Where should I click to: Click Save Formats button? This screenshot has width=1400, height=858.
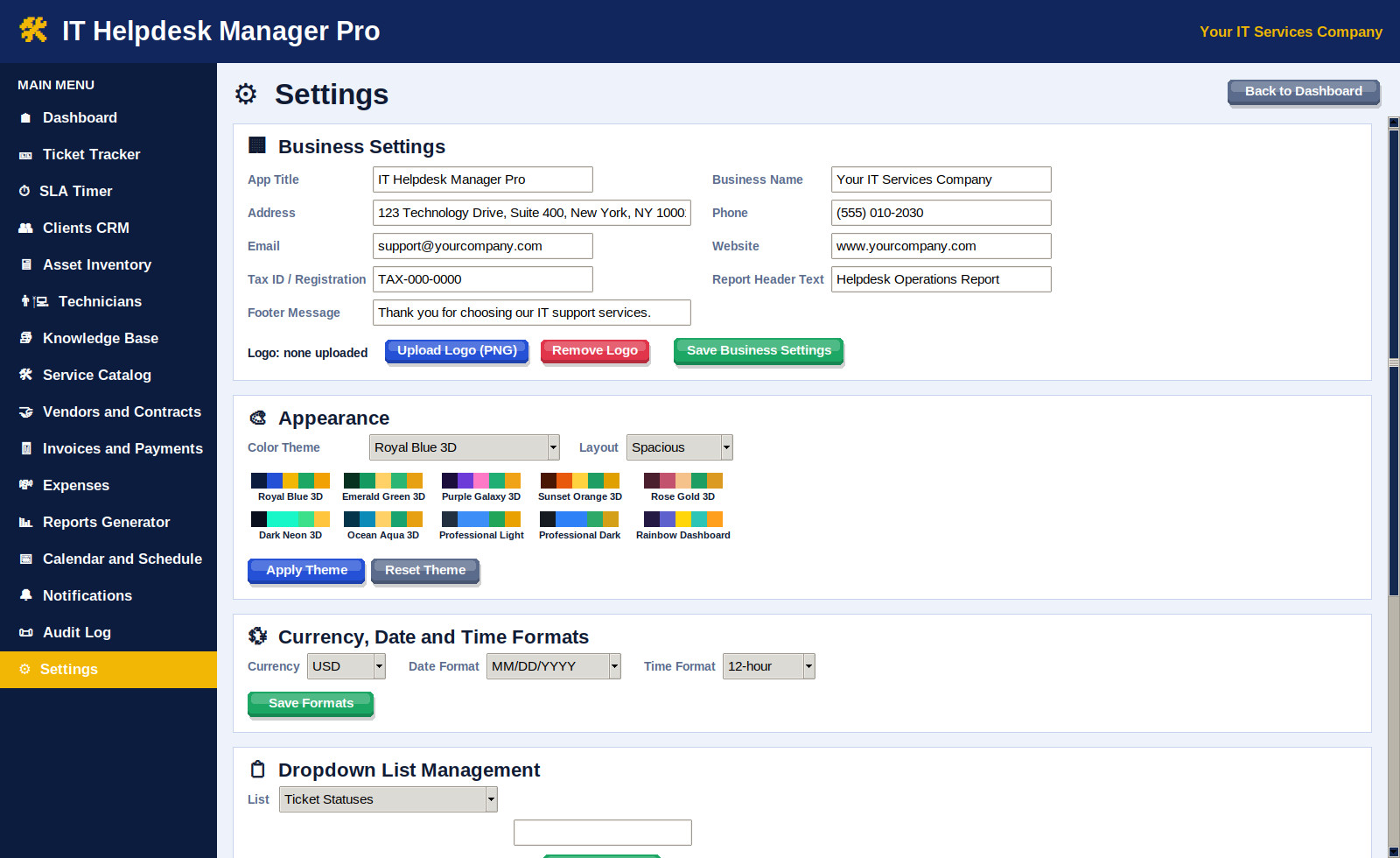click(x=311, y=704)
